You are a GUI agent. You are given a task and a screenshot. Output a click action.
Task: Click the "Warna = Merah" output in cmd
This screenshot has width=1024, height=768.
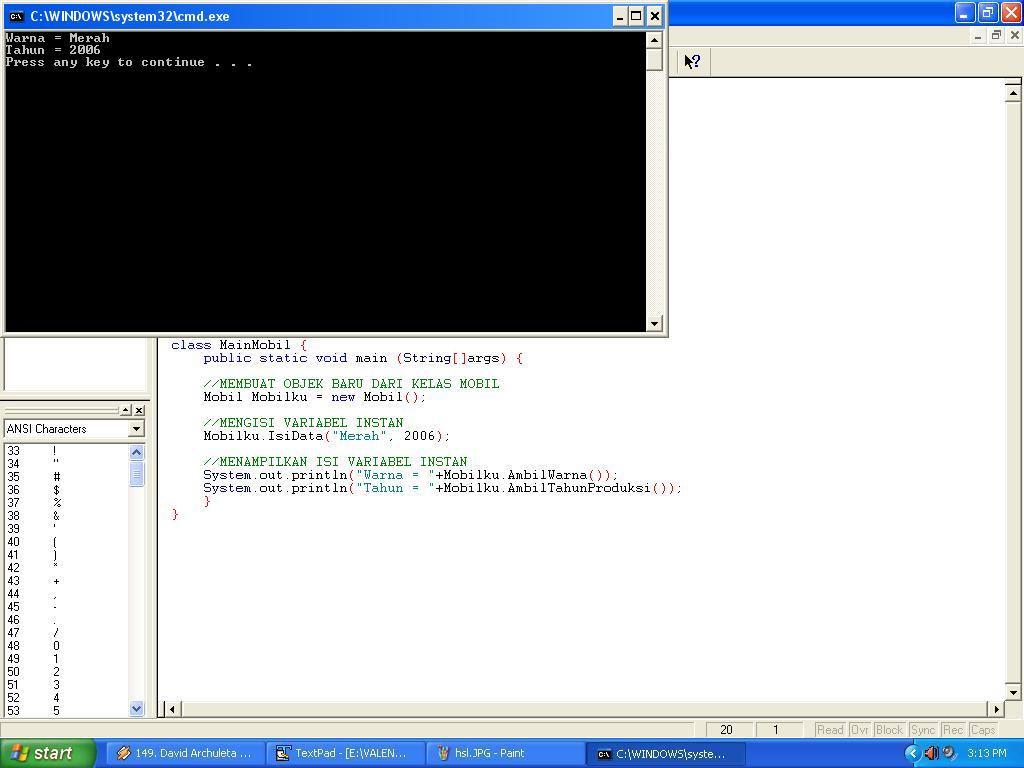57,38
